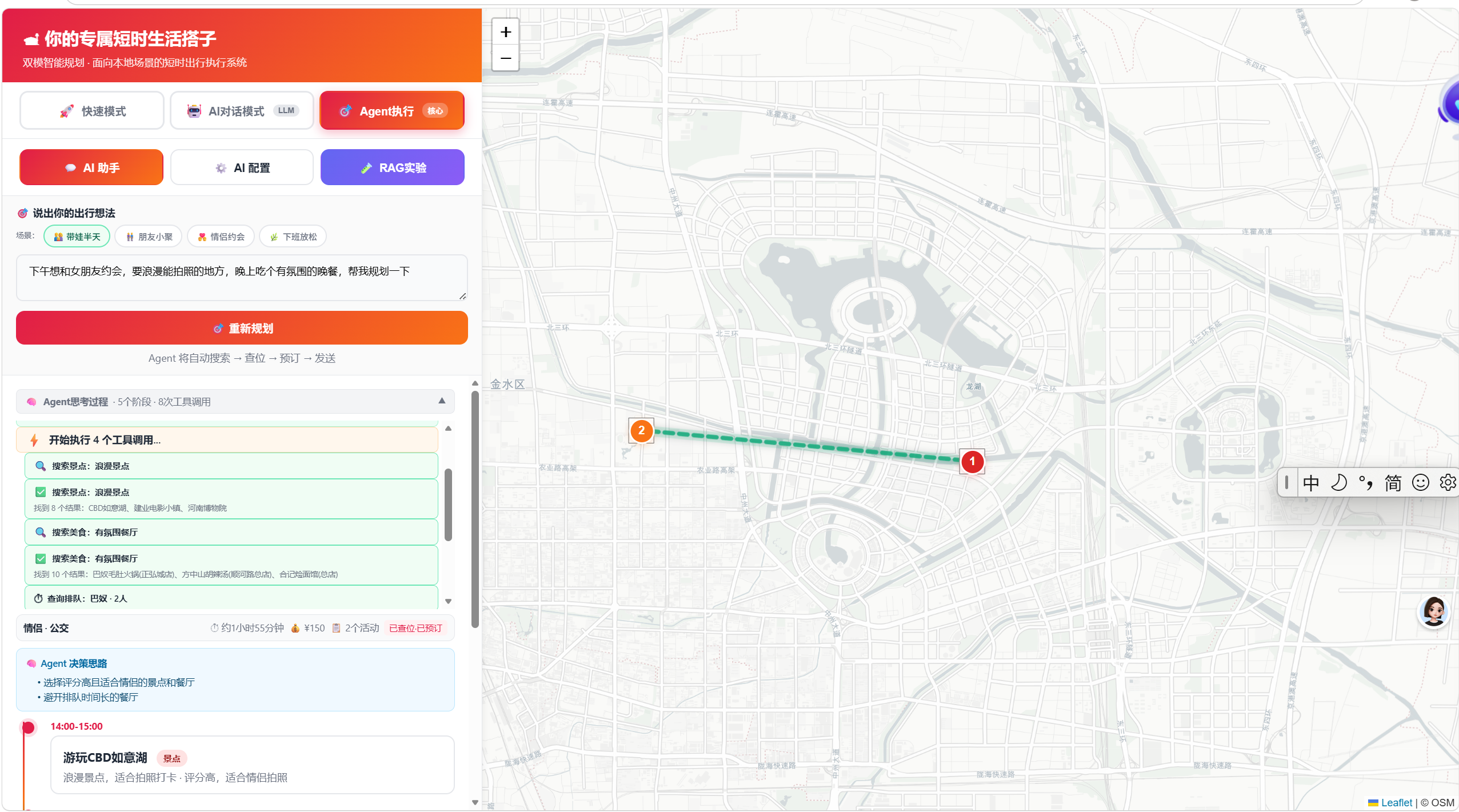Collapse the Agent思考过程 panel arrow

[x=442, y=401]
